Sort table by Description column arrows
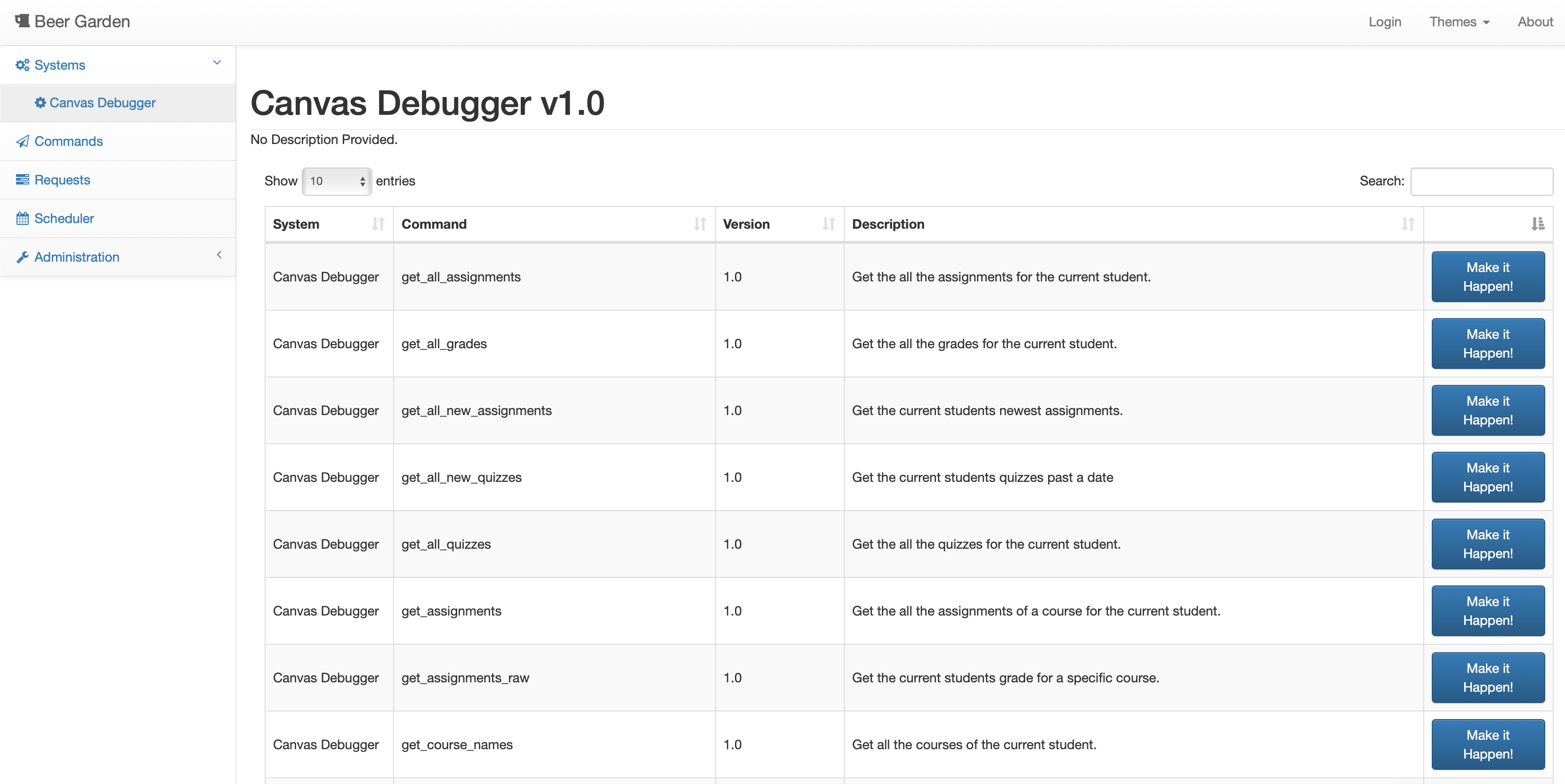This screenshot has width=1565, height=784. [1408, 224]
